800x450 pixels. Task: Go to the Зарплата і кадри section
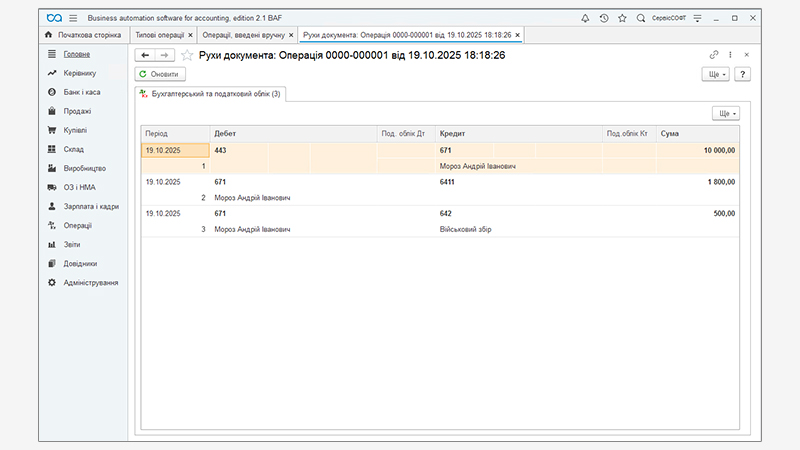point(91,206)
